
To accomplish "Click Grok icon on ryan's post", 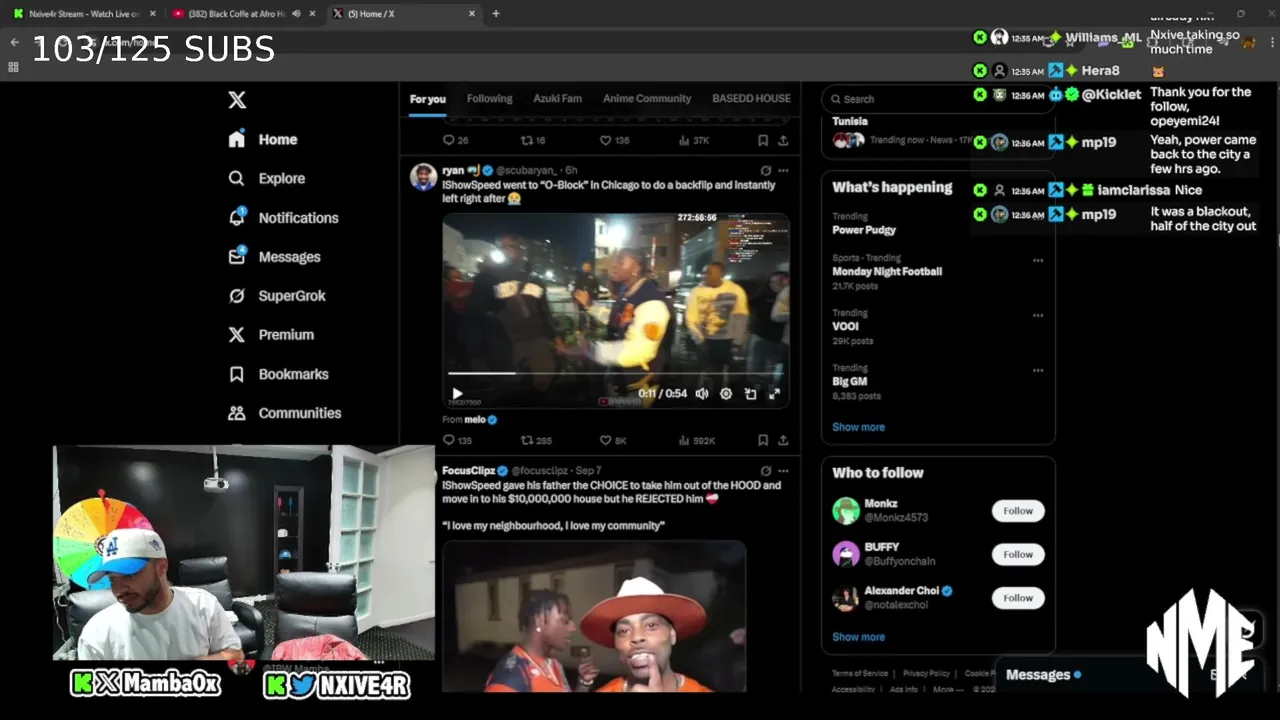I will point(765,170).
